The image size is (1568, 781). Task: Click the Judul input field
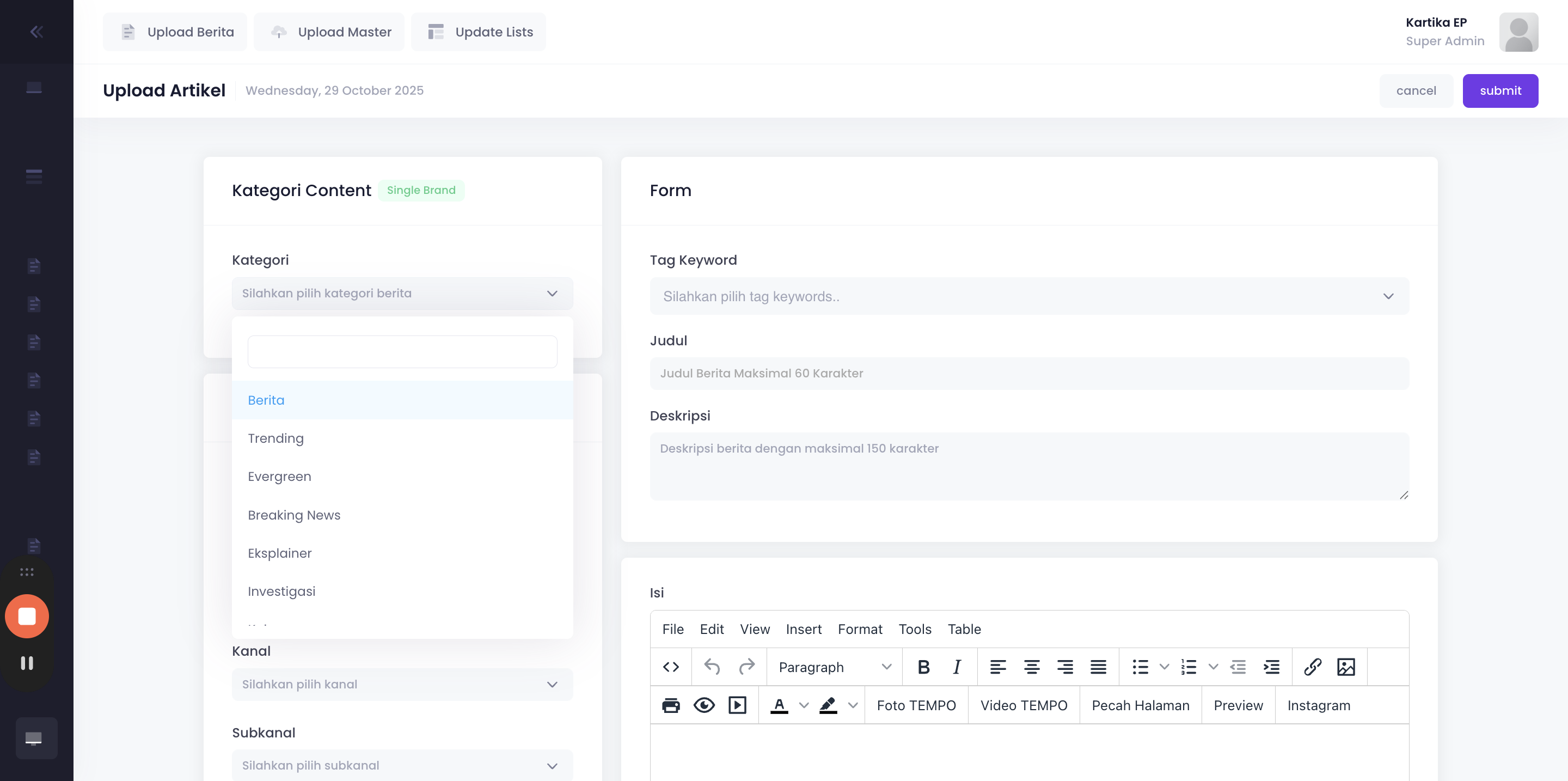coord(1028,373)
